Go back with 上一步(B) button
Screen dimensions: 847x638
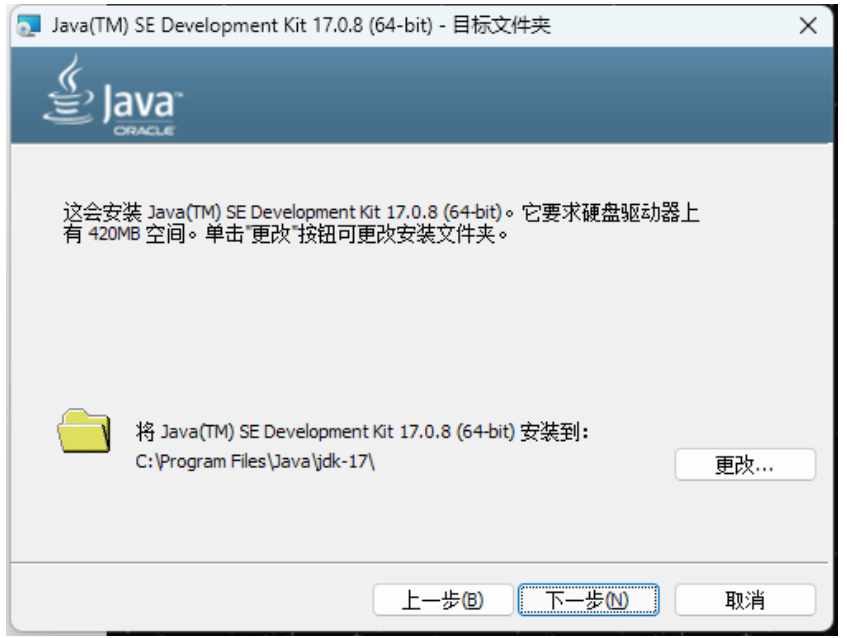coord(442,599)
